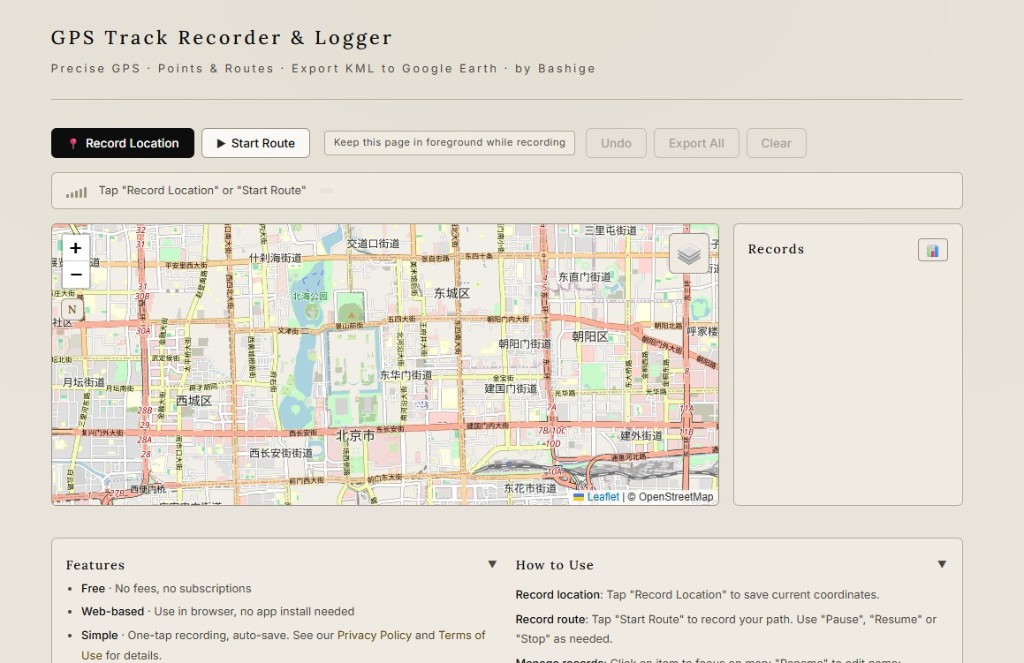Screen dimensions: 1024x663
Task: Click the 东城区 label on the map
Action: pyautogui.click(x=452, y=293)
